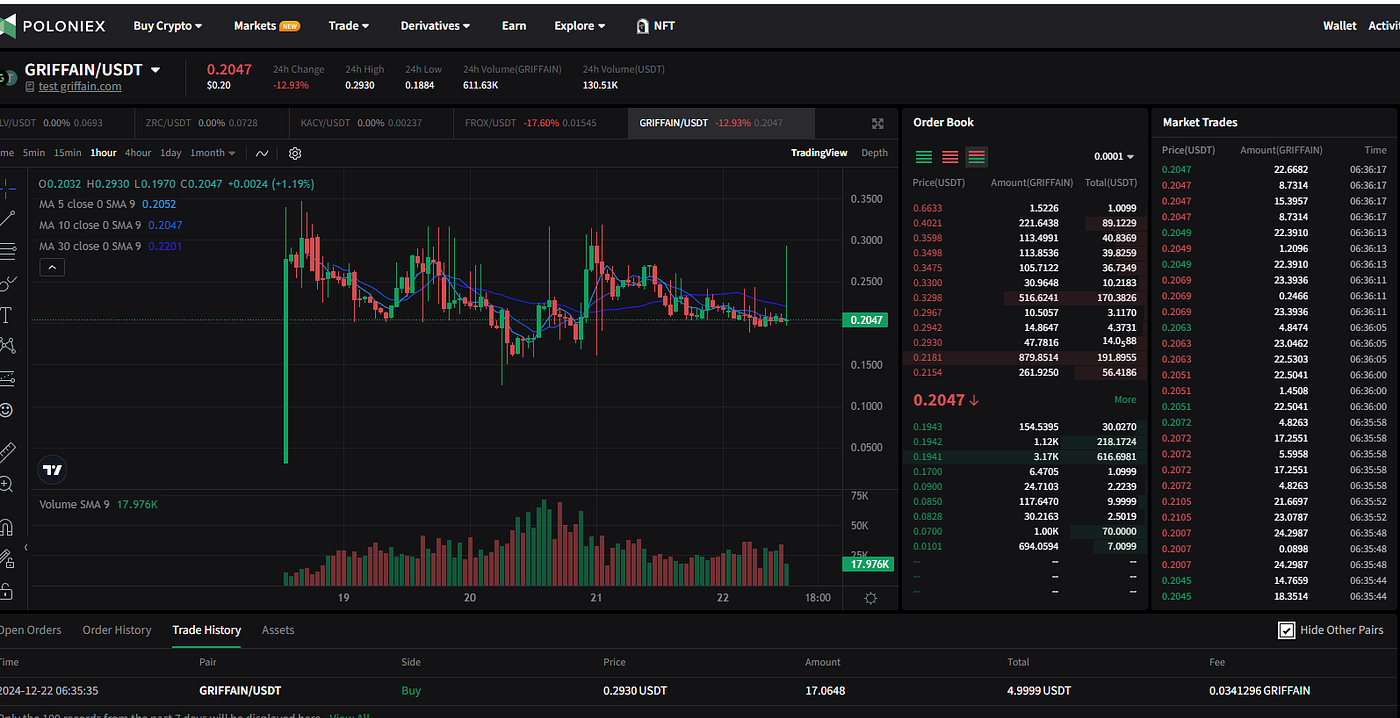Expand the Derivatives menu
The height and width of the screenshot is (718, 1400).
point(435,26)
